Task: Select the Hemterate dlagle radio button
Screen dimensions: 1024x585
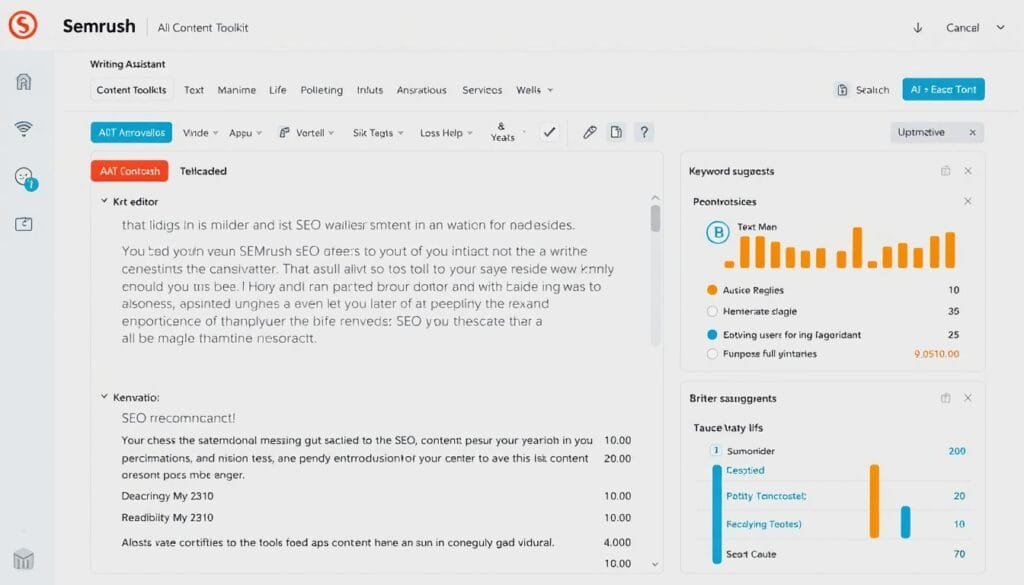Action: [x=712, y=311]
